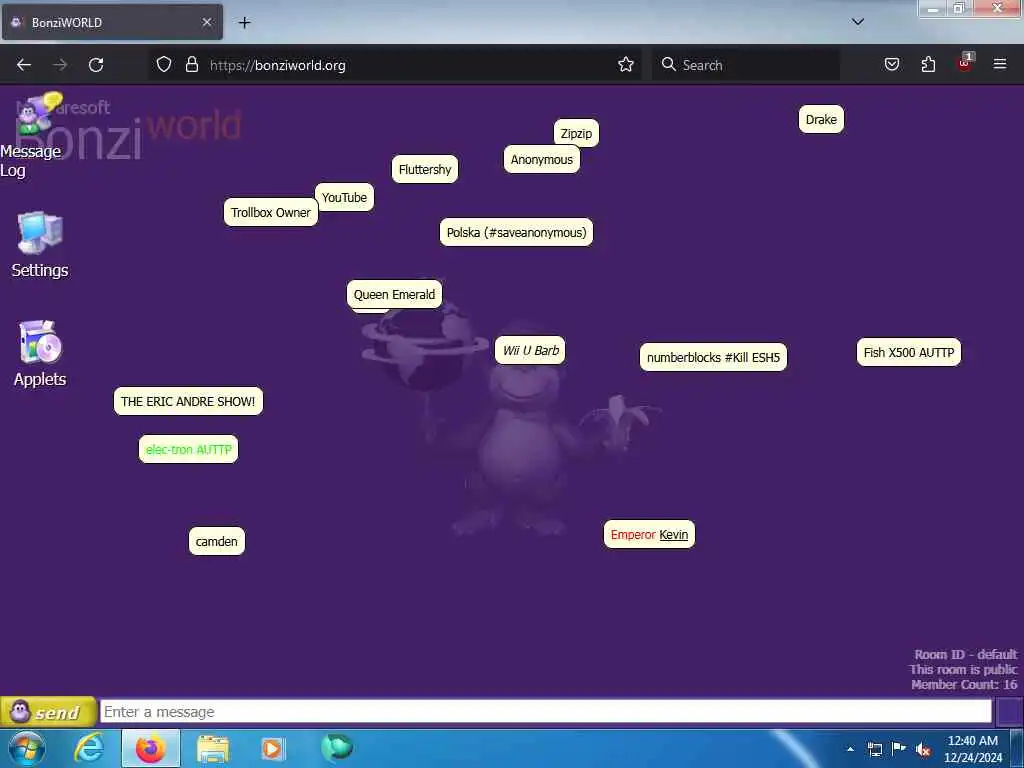Reload the page
The image size is (1024, 768).
tap(96, 65)
